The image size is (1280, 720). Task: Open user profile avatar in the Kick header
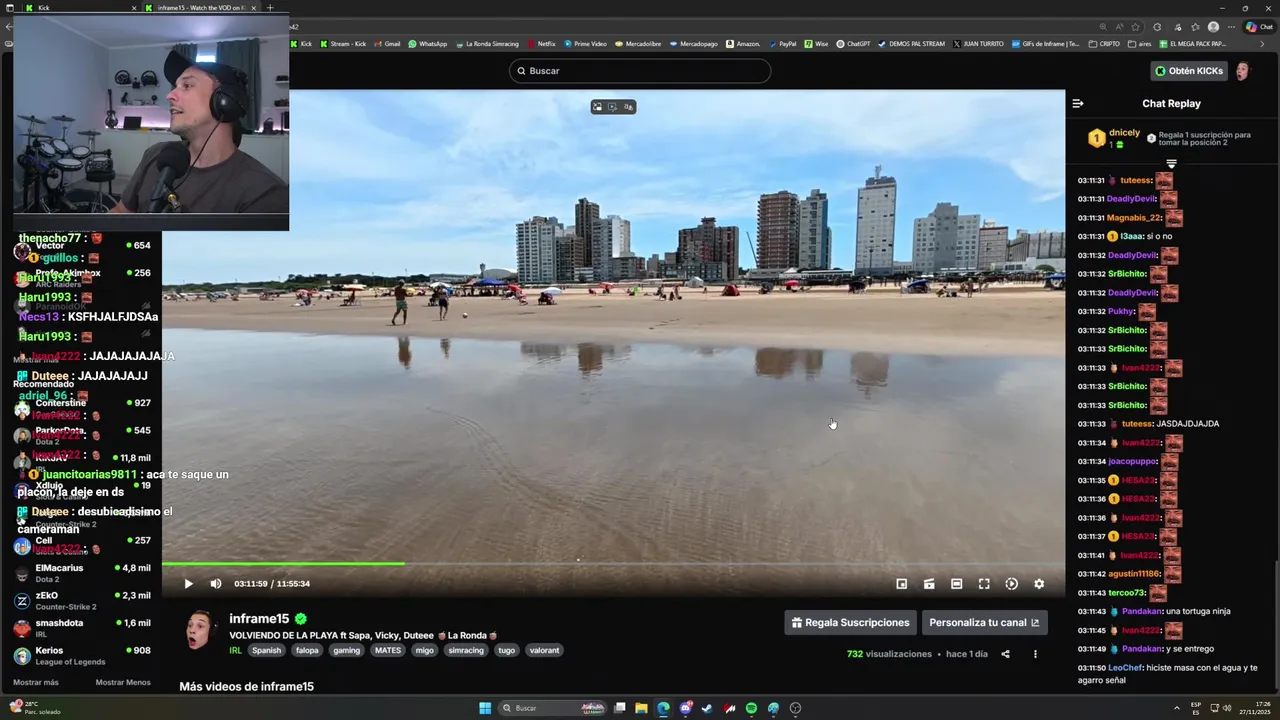[x=1242, y=71]
